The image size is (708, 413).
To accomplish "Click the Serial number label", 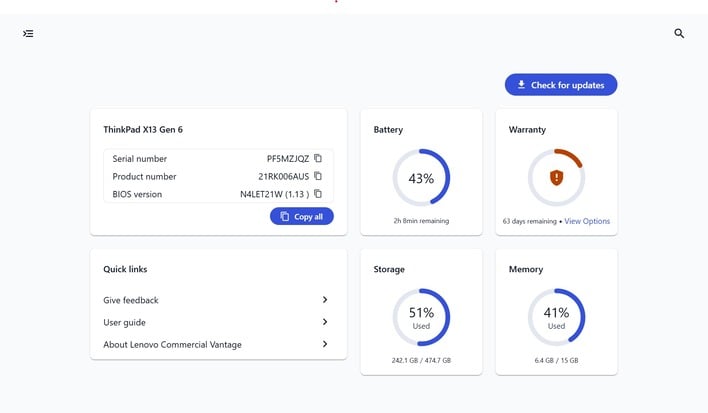I will (140, 159).
